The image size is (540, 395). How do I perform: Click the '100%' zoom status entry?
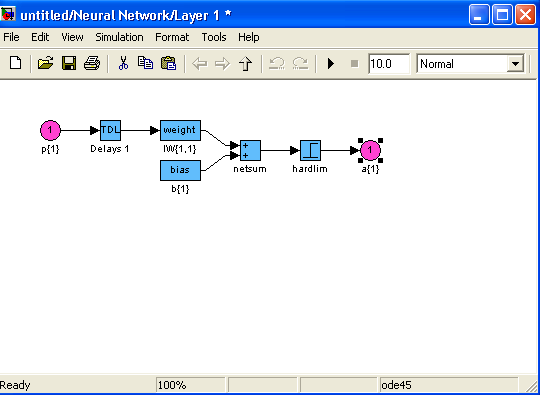190,385
